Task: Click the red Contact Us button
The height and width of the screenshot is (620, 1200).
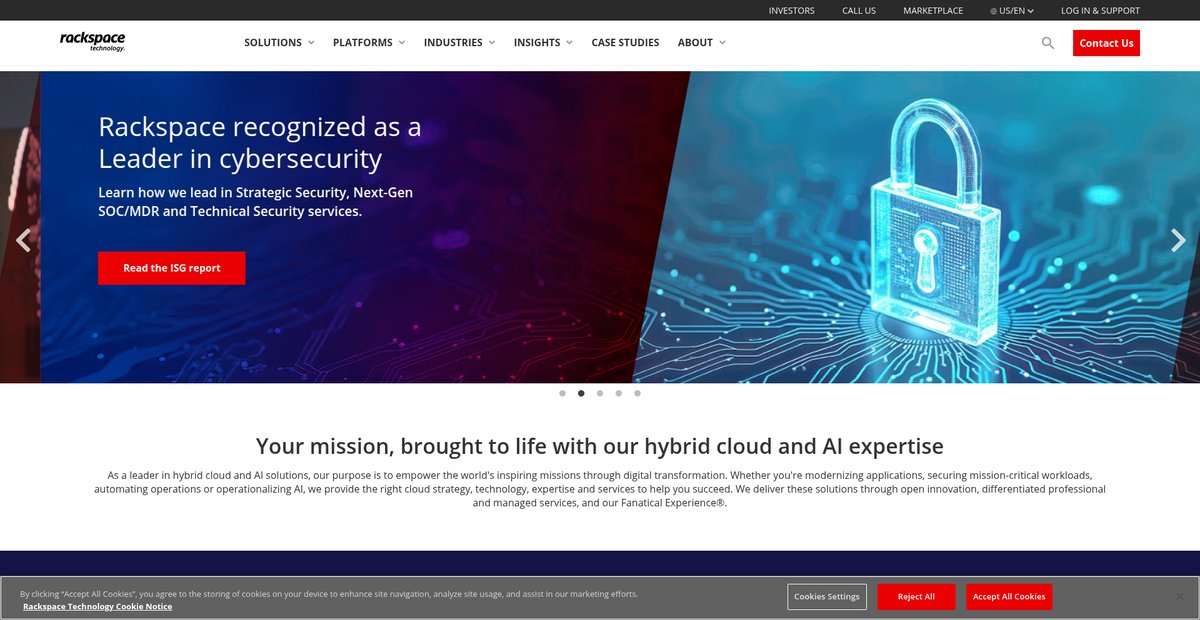Action: pyautogui.click(x=1106, y=43)
